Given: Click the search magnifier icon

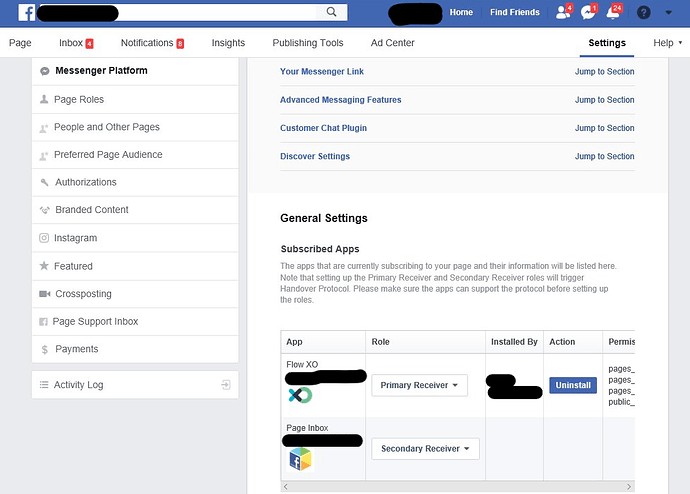Looking at the screenshot, I should pos(331,12).
